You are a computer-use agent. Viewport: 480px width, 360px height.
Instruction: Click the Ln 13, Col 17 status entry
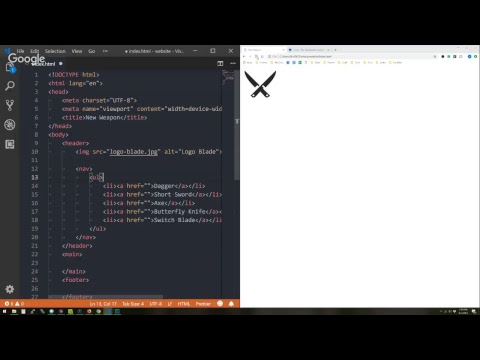[x=103, y=304]
